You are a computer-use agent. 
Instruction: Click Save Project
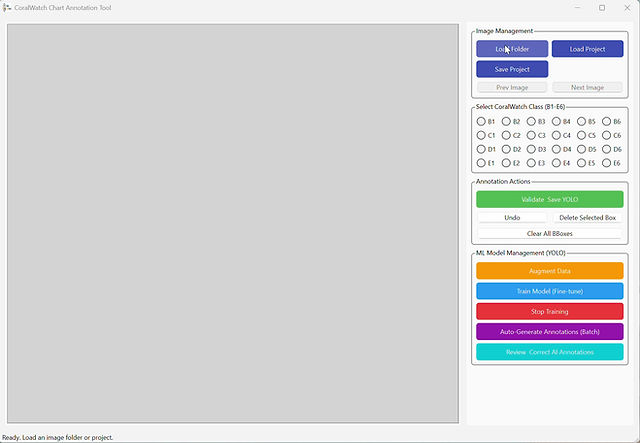pyautogui.click(x=512, y=69)
